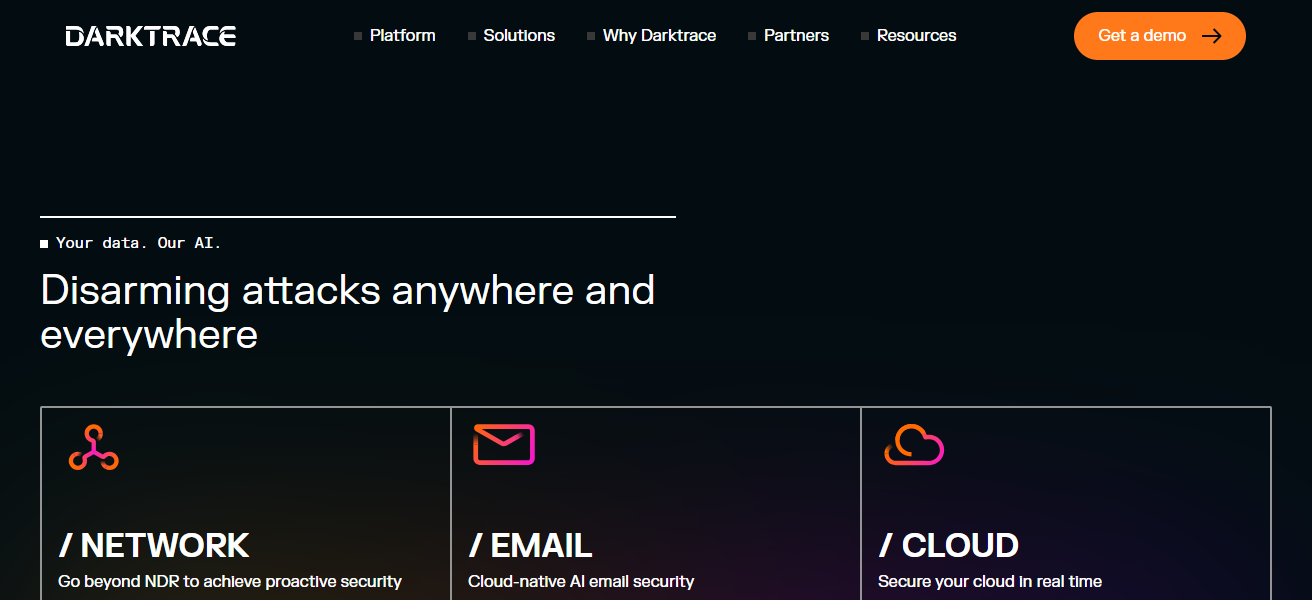This screenshot has width=1312, height=600.
Task: Click the Network node icon
Action: click(x=94, y=447)
